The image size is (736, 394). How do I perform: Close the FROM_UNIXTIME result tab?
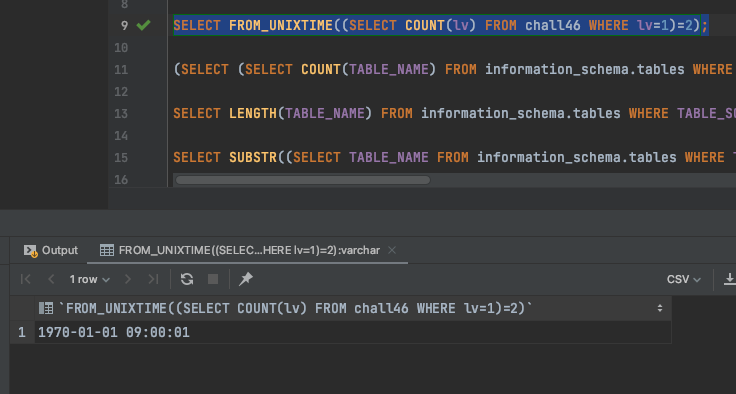click(x=392, y=250)
